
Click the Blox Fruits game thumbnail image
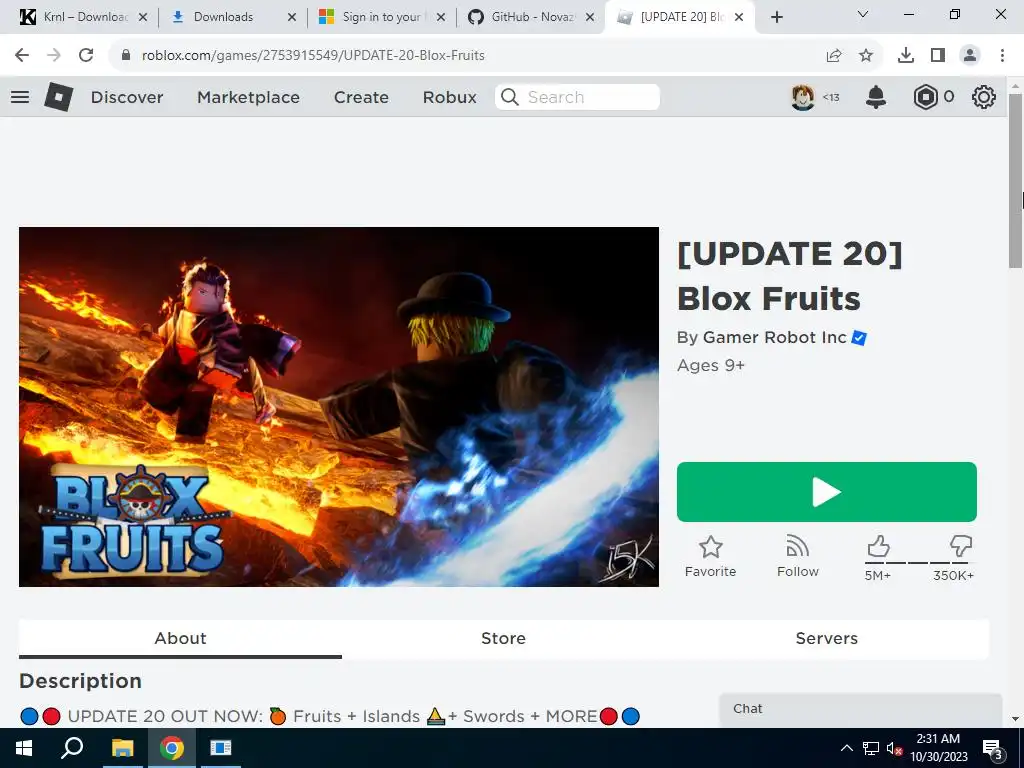(x=339, y=407)
